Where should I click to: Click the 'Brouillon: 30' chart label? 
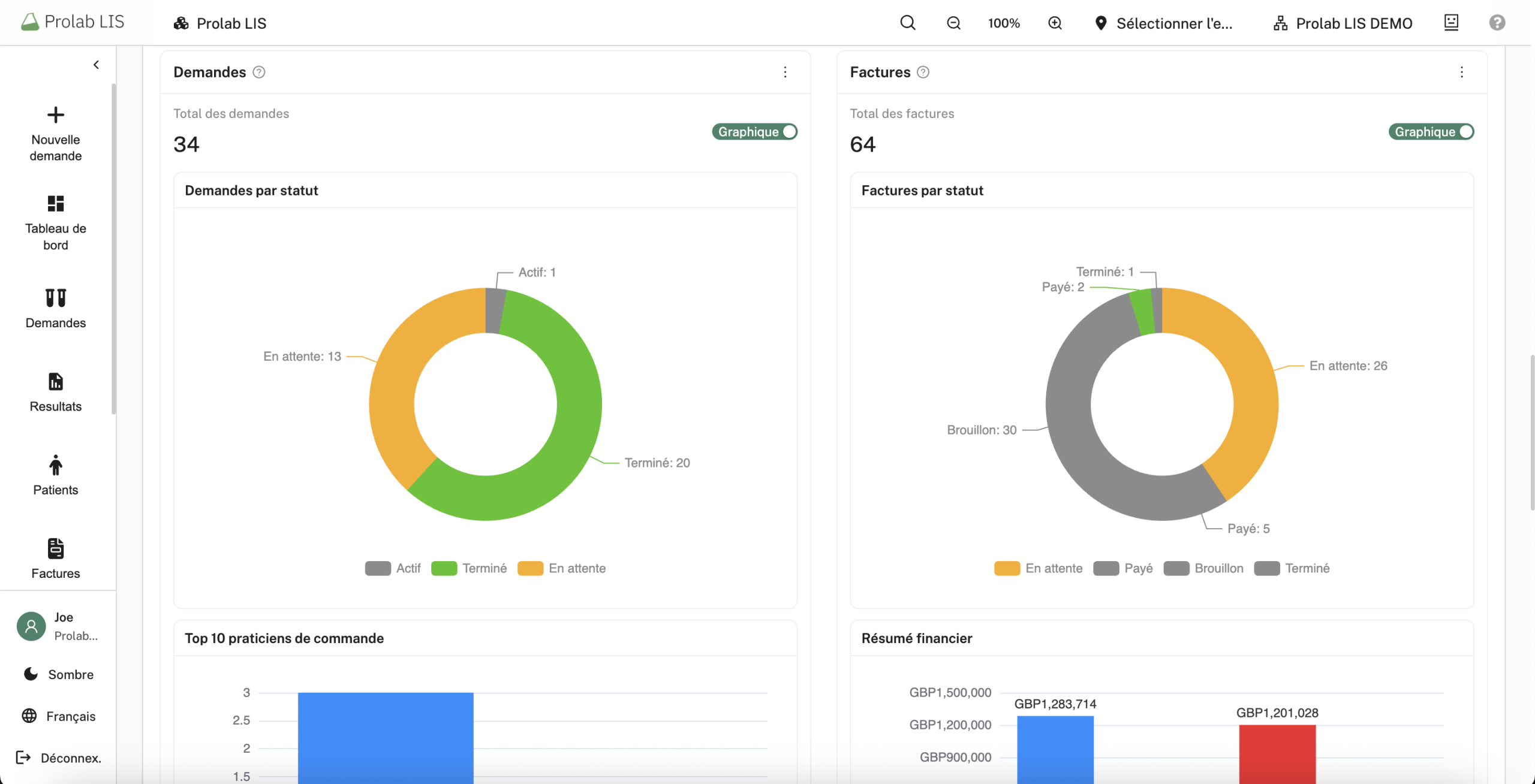pos(982,430)
